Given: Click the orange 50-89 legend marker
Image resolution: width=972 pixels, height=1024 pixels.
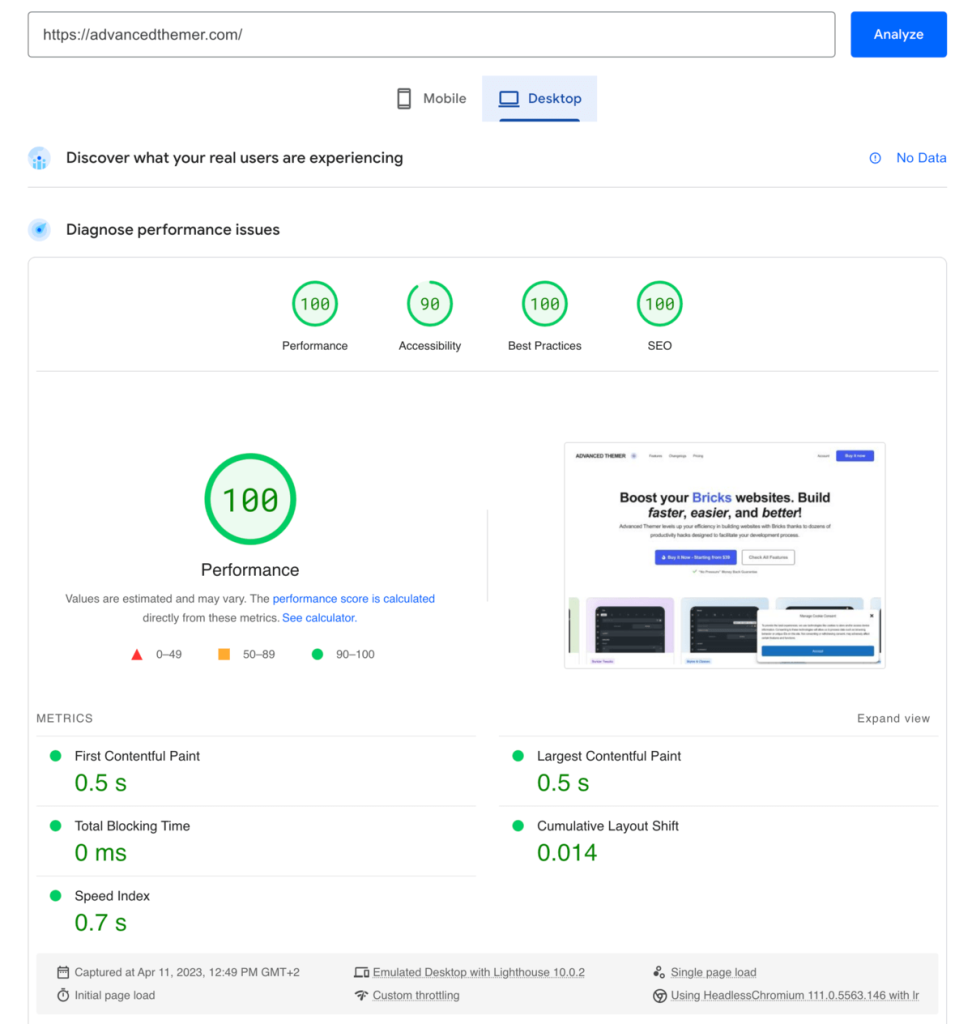Looking at the screenshot, I should [x=224, y=653].
